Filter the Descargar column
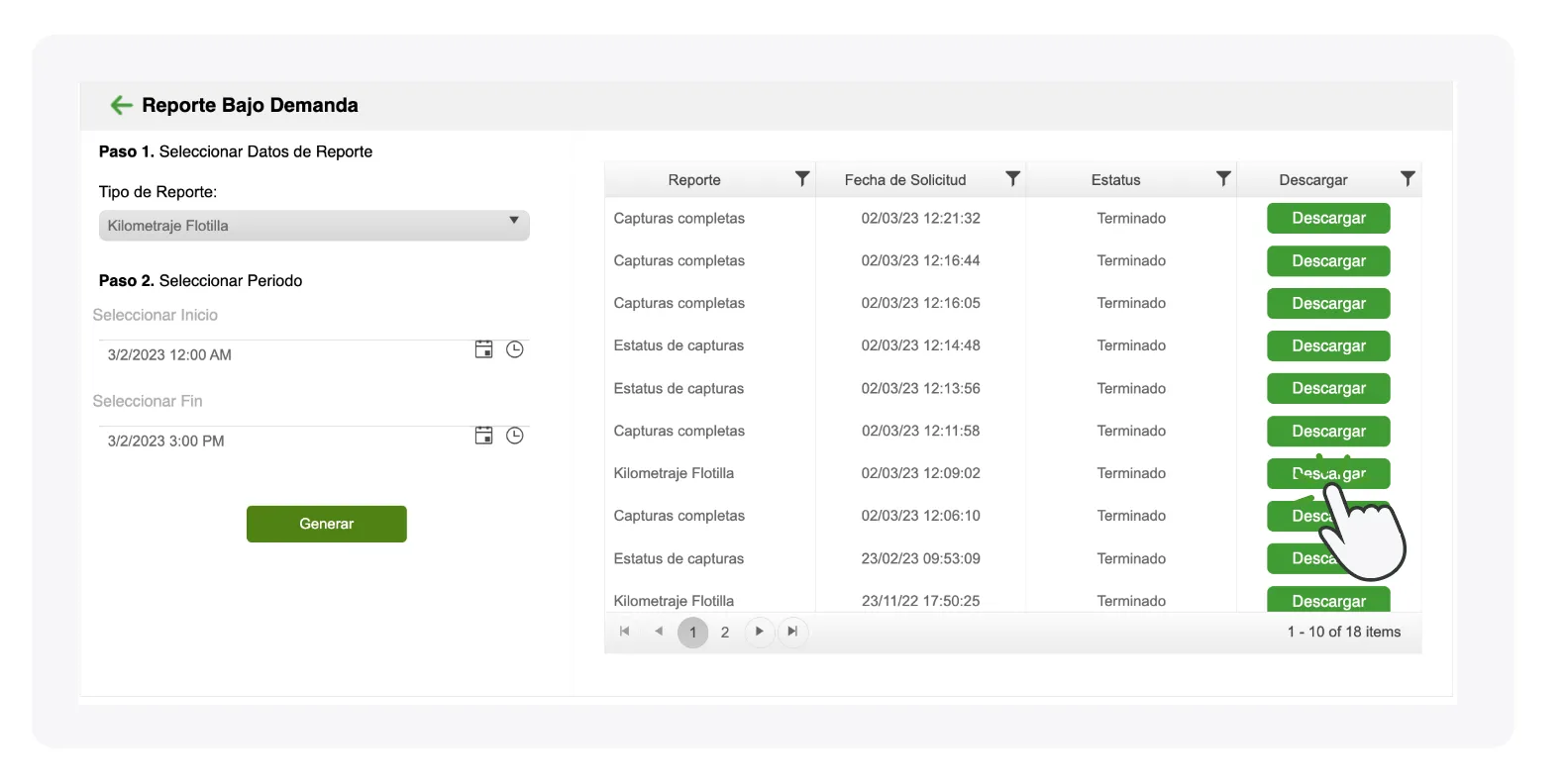The width and height of the screenshot is (1567, 784). pyautogui.click(x=1408, y=179)
